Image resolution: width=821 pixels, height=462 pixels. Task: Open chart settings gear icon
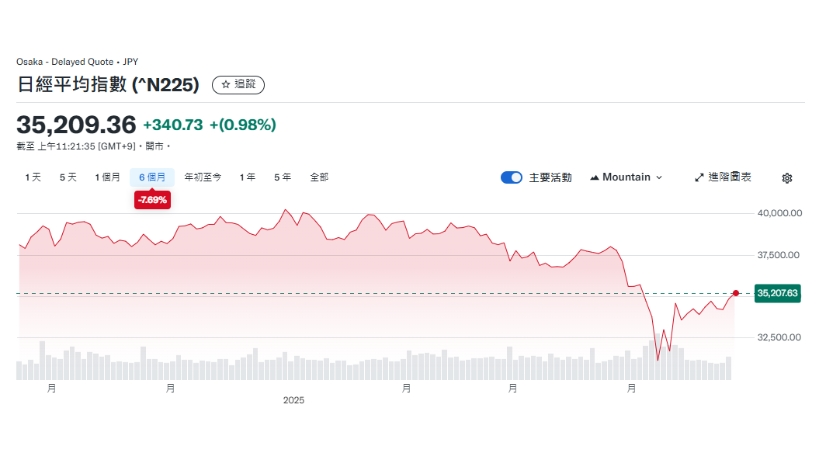click(786, 178)
